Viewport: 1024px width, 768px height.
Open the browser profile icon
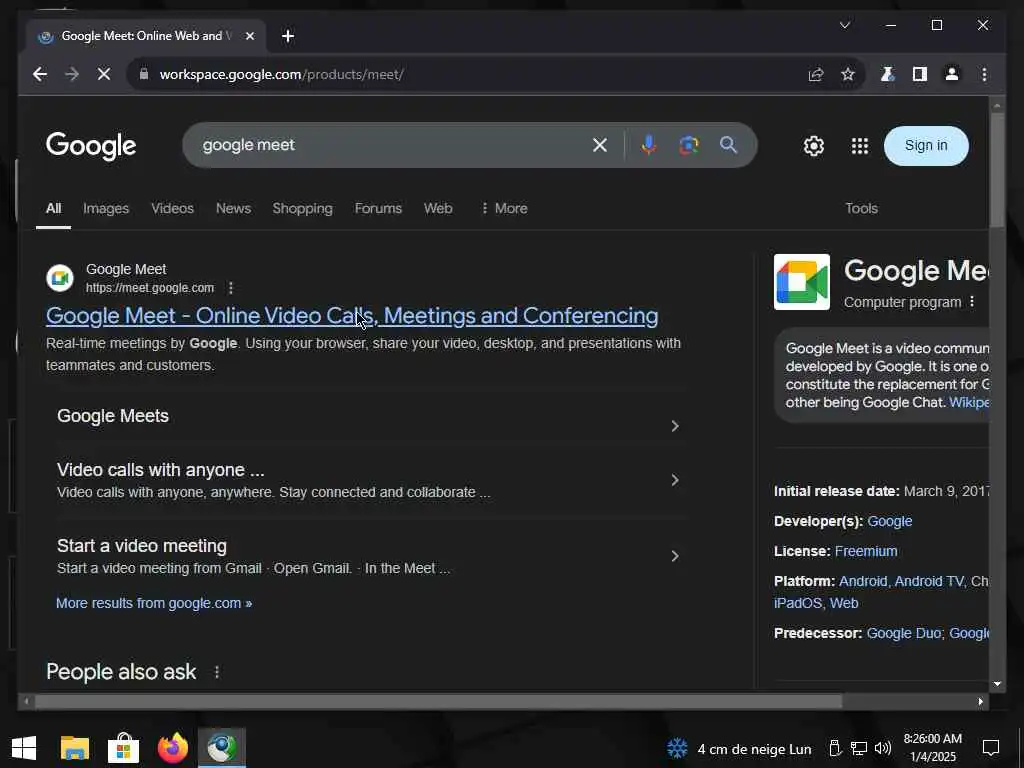[952, 74]
